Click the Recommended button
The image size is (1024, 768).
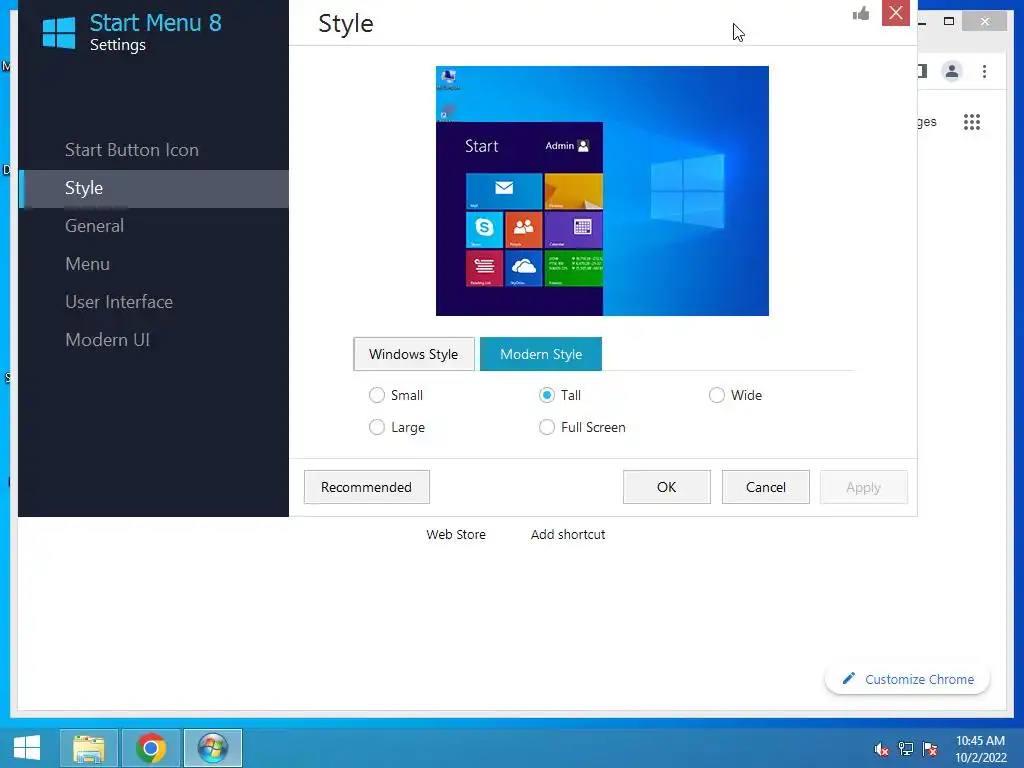[x=366, y=487]
